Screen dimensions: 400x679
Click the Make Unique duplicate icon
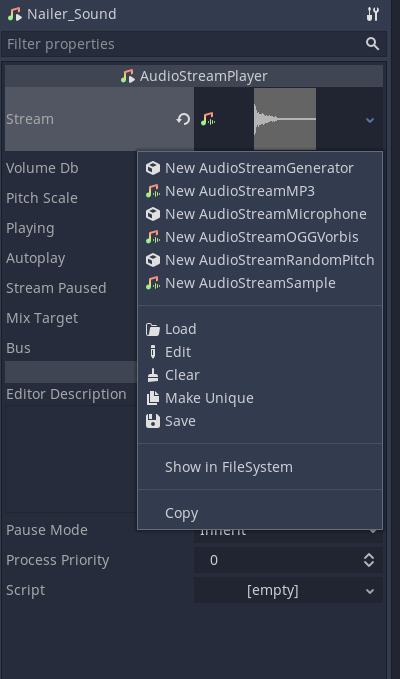[153, 398]
